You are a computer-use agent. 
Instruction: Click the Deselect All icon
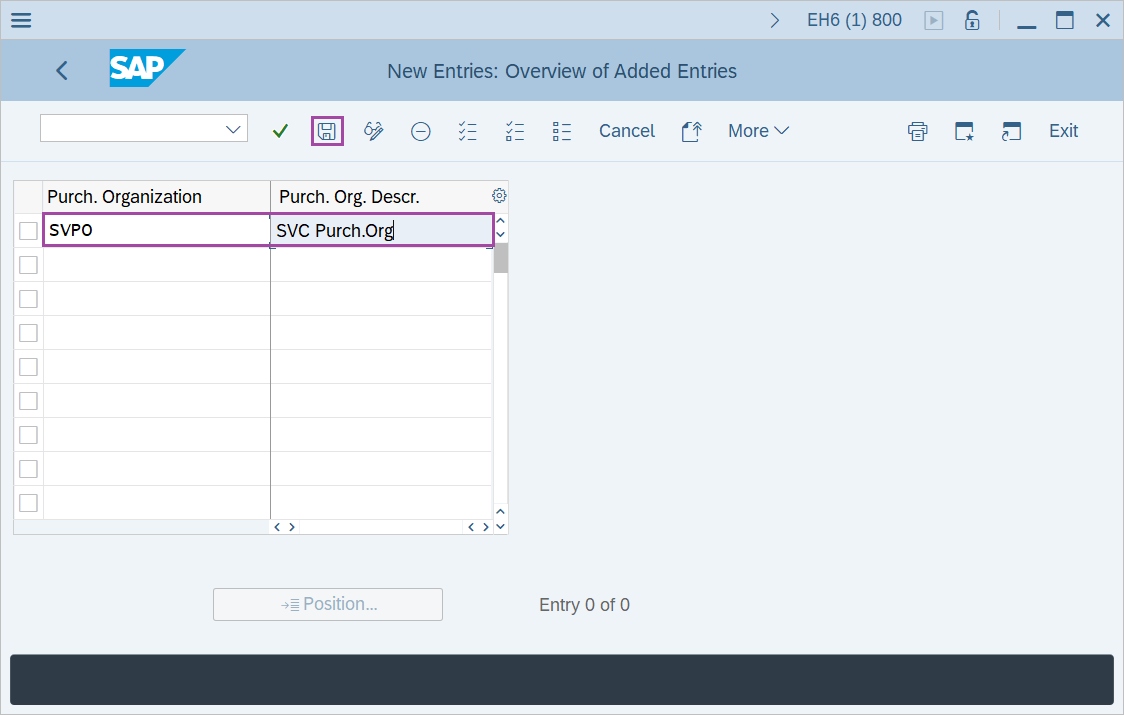[515, 131]
